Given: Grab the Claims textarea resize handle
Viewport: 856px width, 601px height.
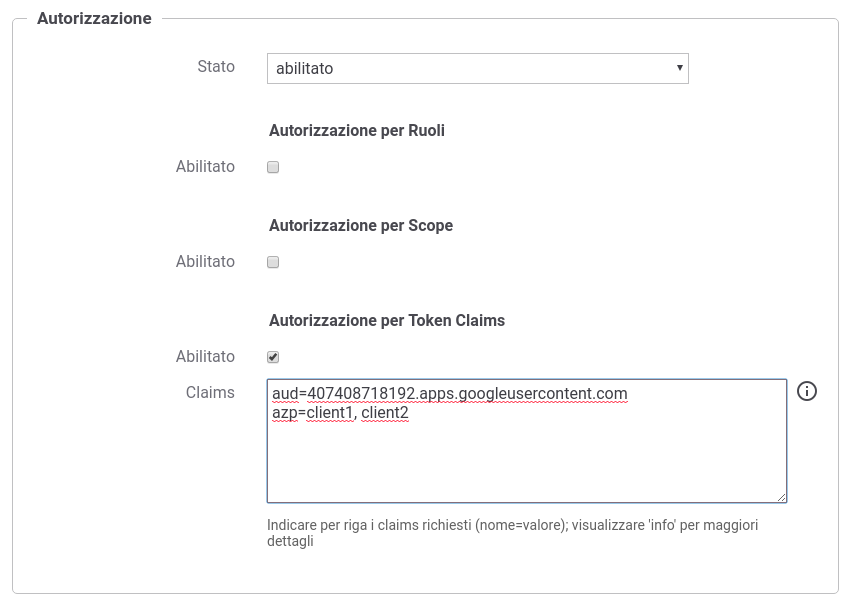Looking at the screenshot, I should pyautogui.click(x=782, y=497).
